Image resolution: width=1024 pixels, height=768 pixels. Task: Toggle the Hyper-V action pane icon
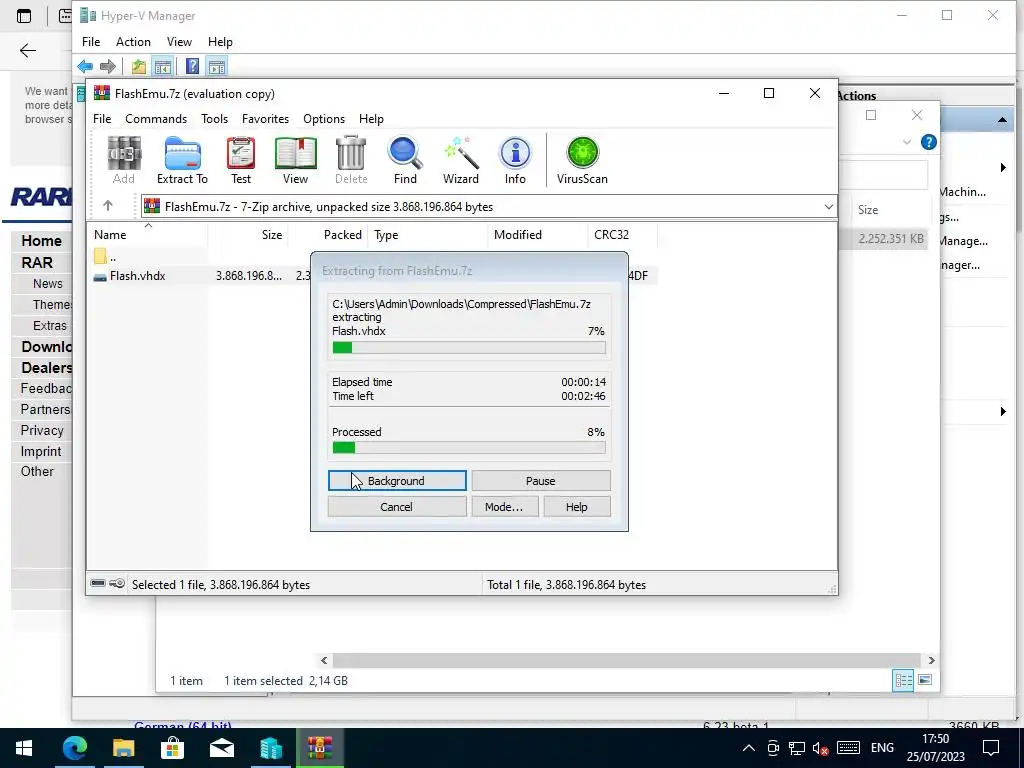[216, 66]
